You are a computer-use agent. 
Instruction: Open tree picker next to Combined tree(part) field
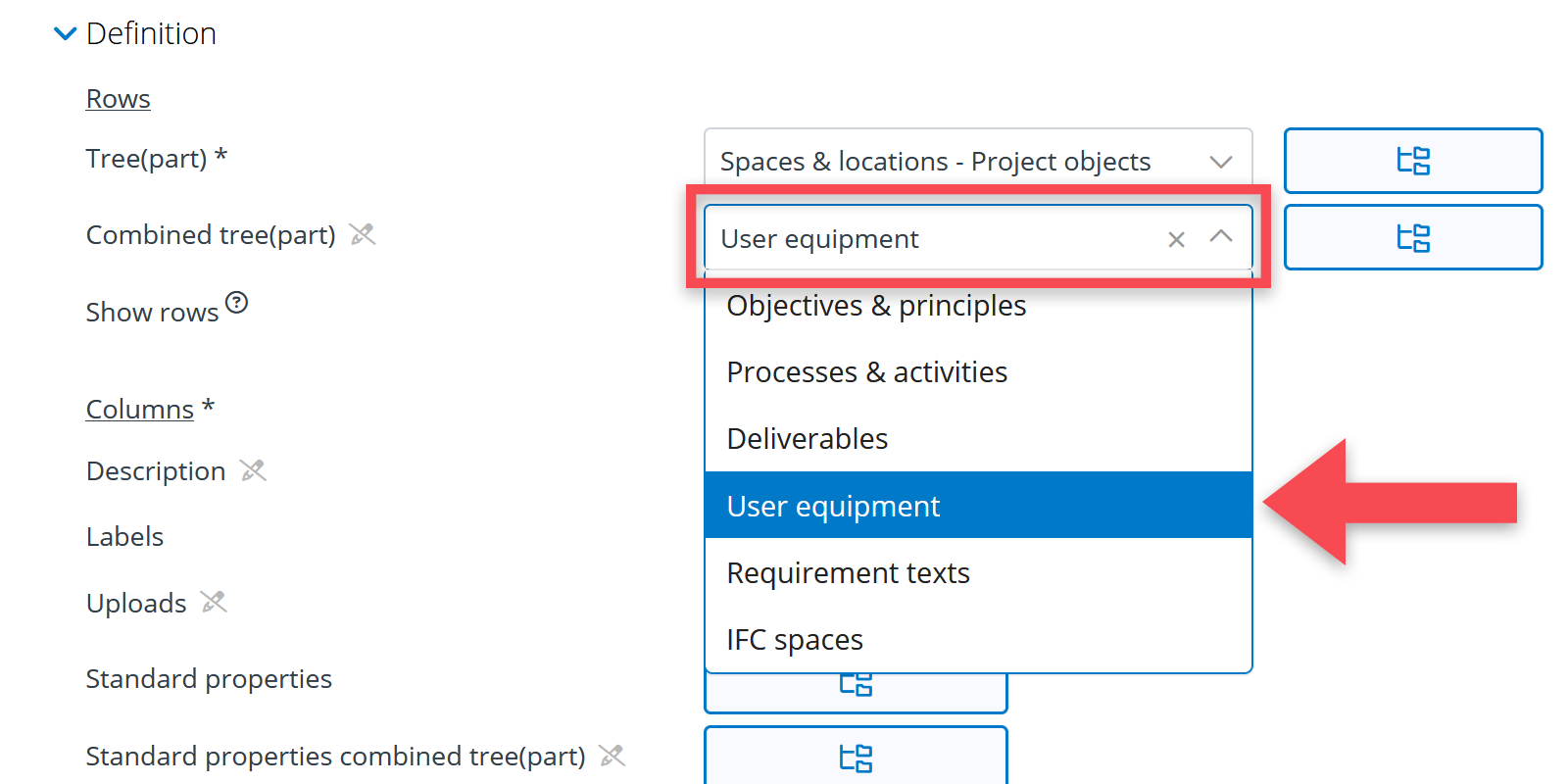tap(1412, 238)
